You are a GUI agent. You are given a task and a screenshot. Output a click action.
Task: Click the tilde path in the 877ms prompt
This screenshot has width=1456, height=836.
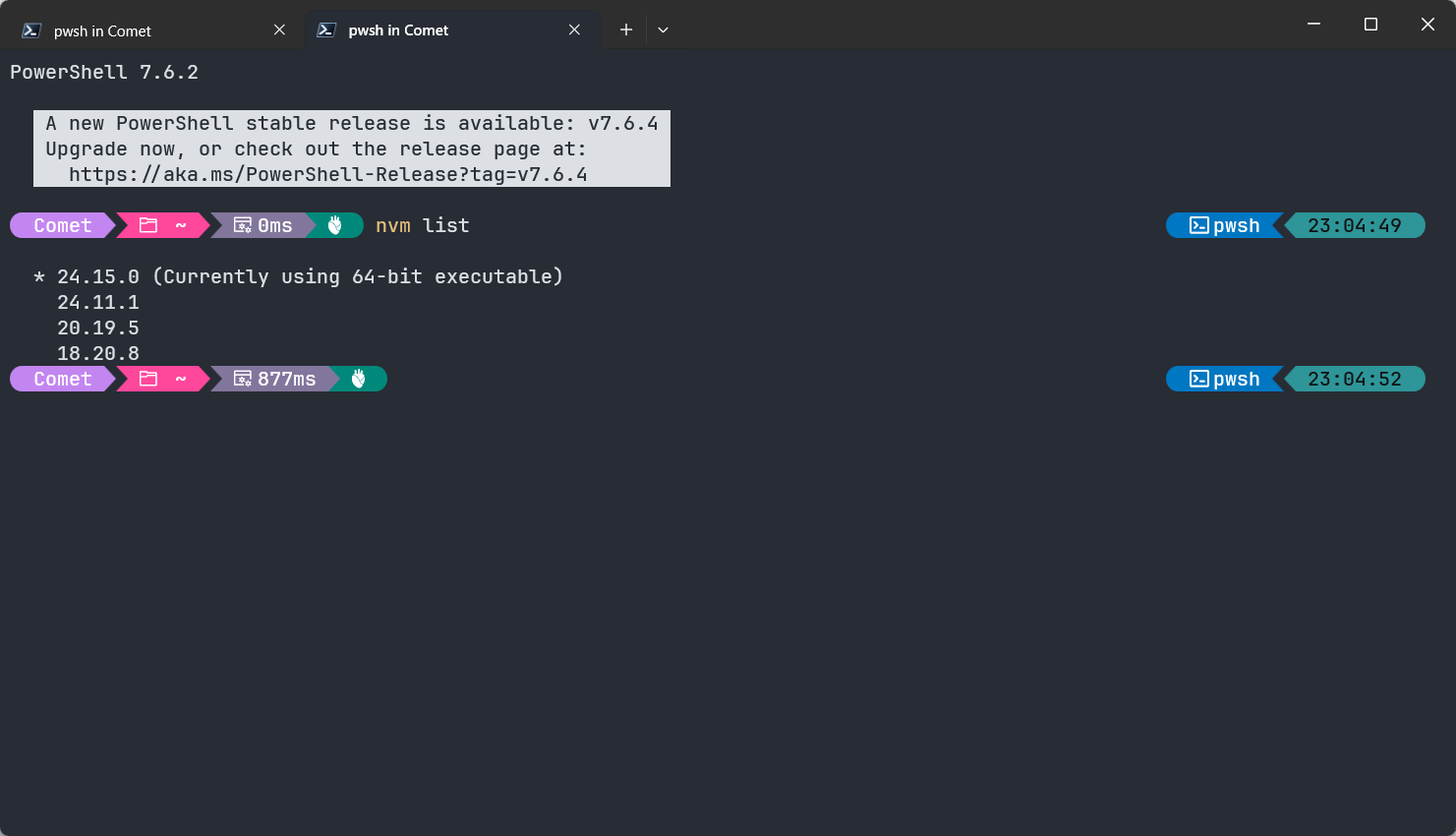click(181, 379)
